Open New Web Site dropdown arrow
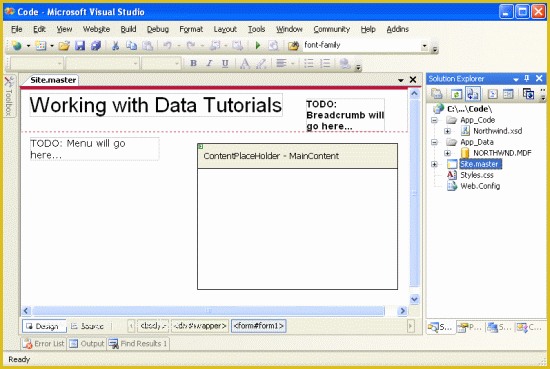 click(x=28, y=46)
